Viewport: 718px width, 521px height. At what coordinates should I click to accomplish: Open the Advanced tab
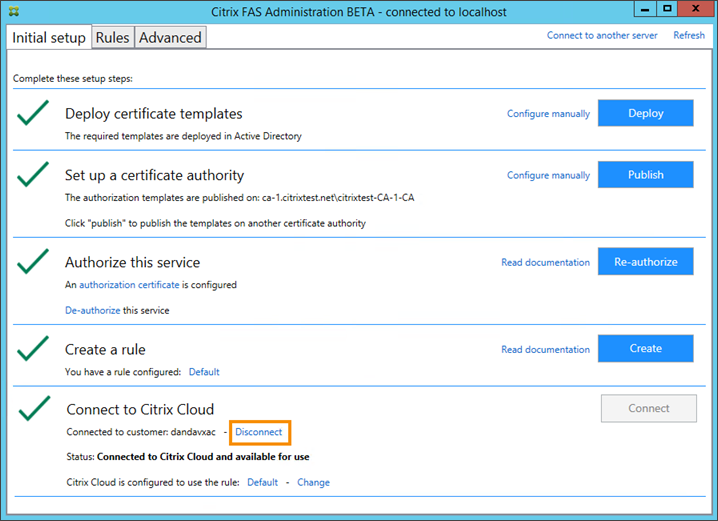(170, 37)
